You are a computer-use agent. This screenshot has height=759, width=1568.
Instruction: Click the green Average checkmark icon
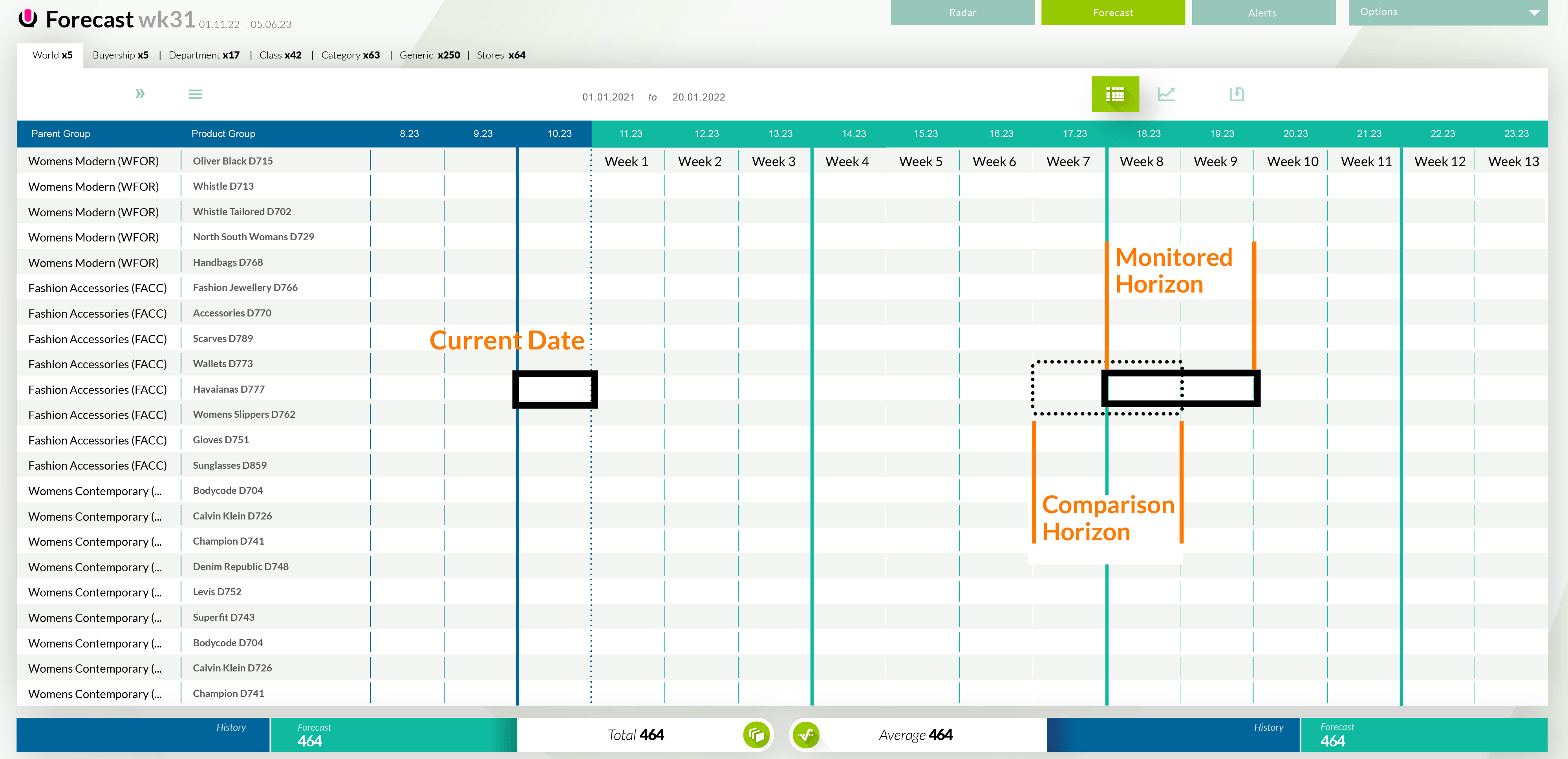[806, 735]
